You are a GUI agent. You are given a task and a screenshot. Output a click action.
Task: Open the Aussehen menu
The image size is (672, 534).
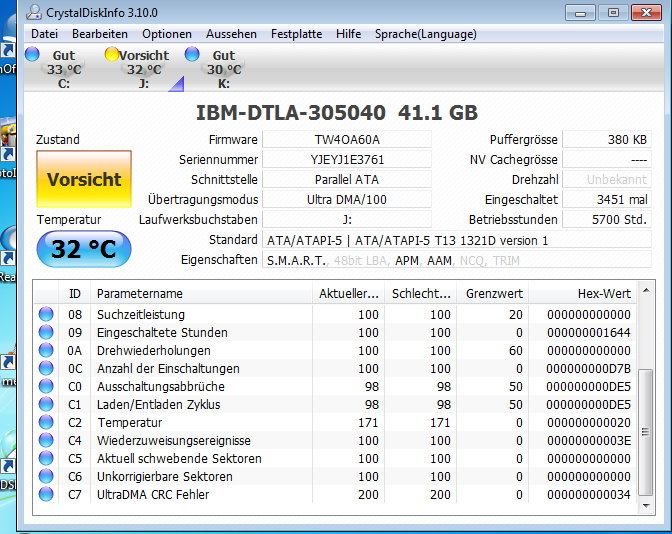coord(231,34)
